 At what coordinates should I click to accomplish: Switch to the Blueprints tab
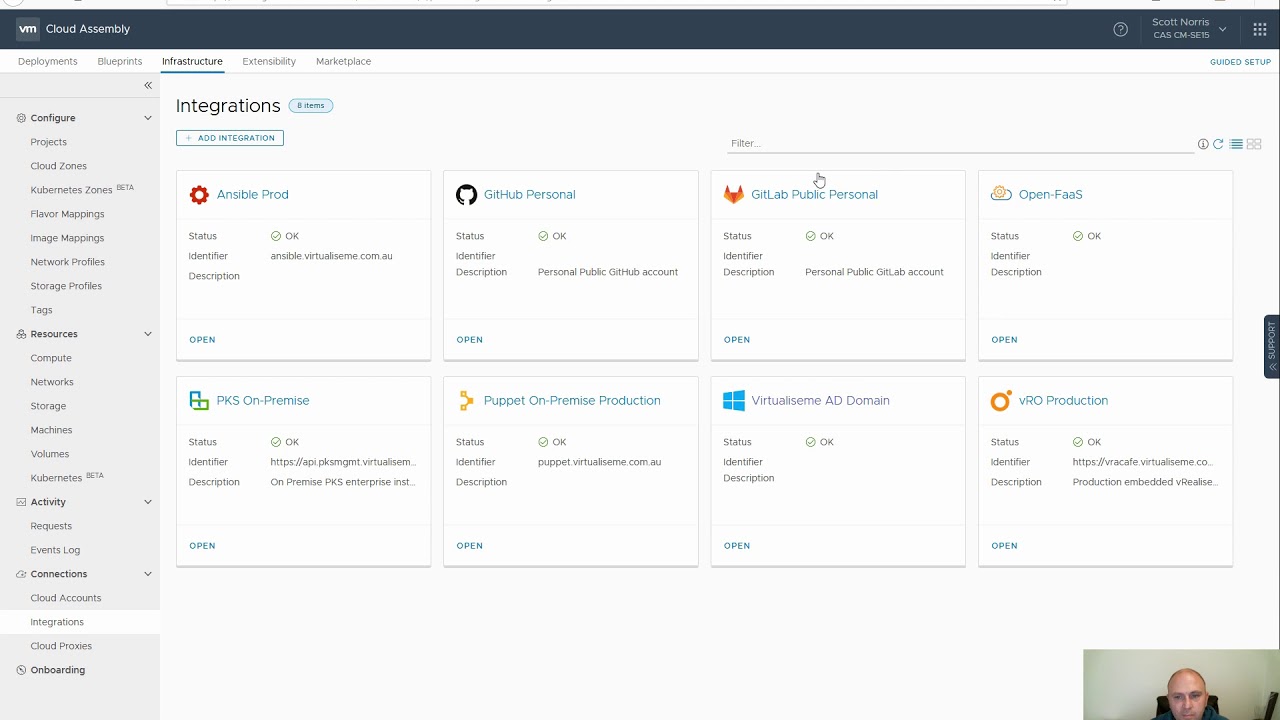119,61
